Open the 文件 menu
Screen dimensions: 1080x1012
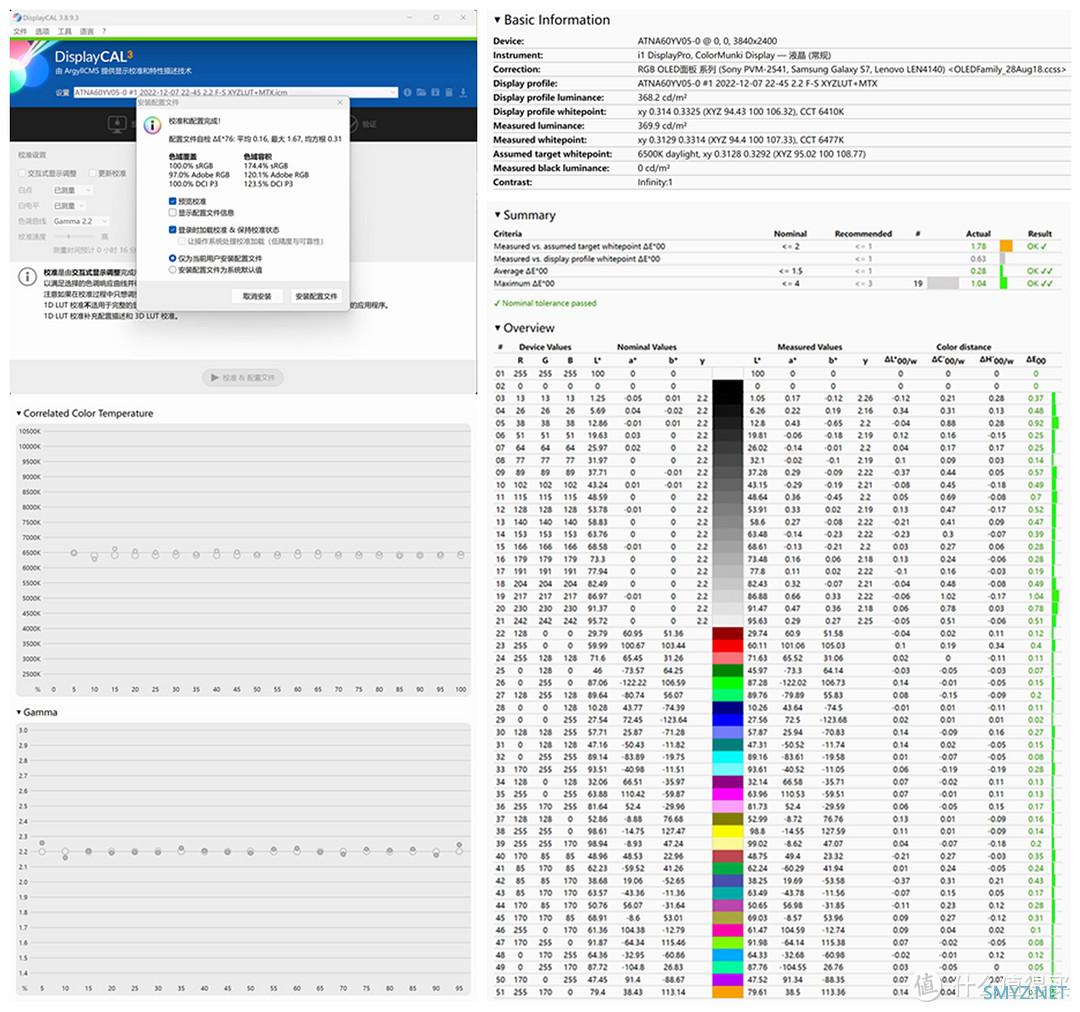tap(20, 31)
